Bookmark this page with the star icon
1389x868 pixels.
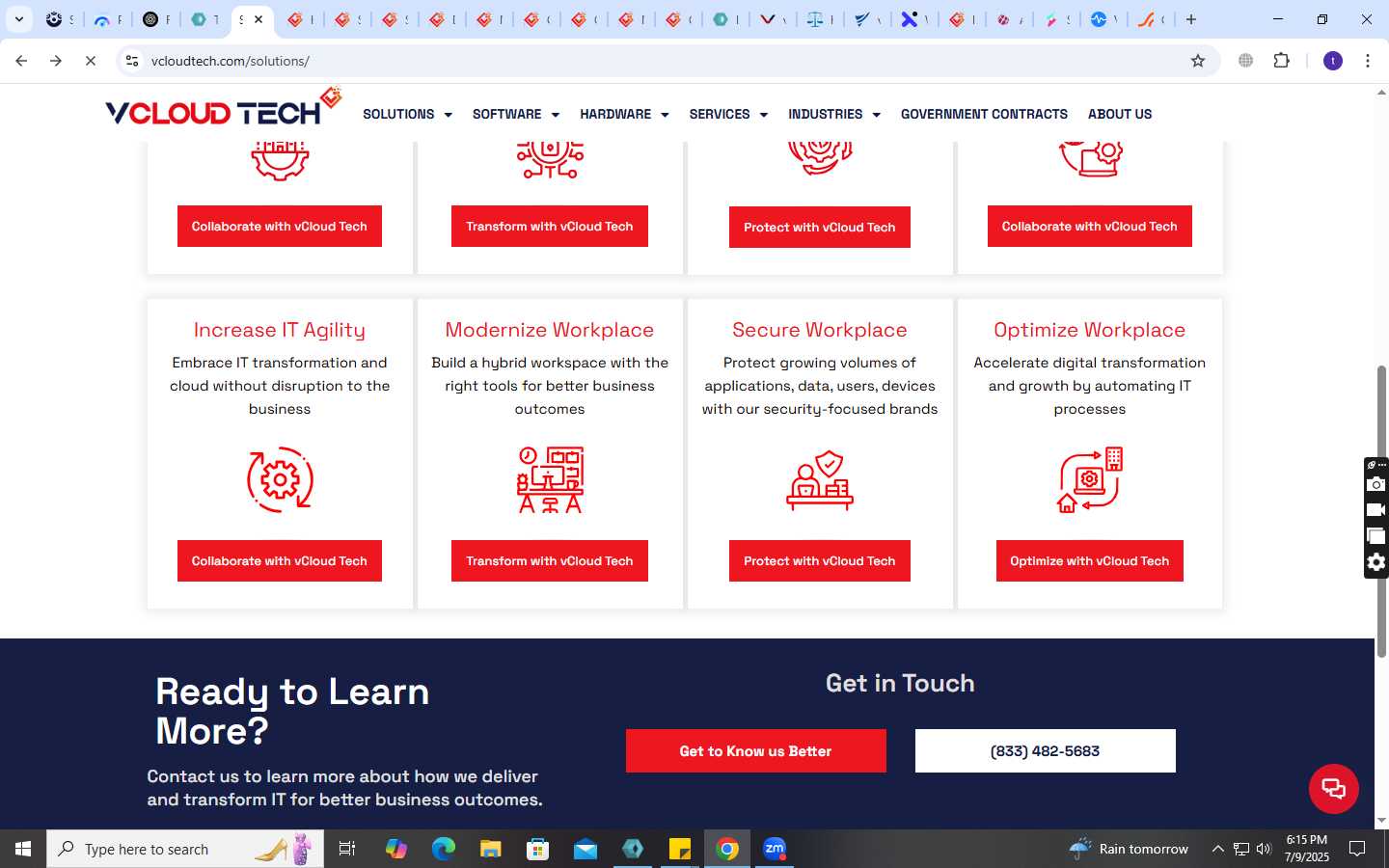click(1198, 61)
